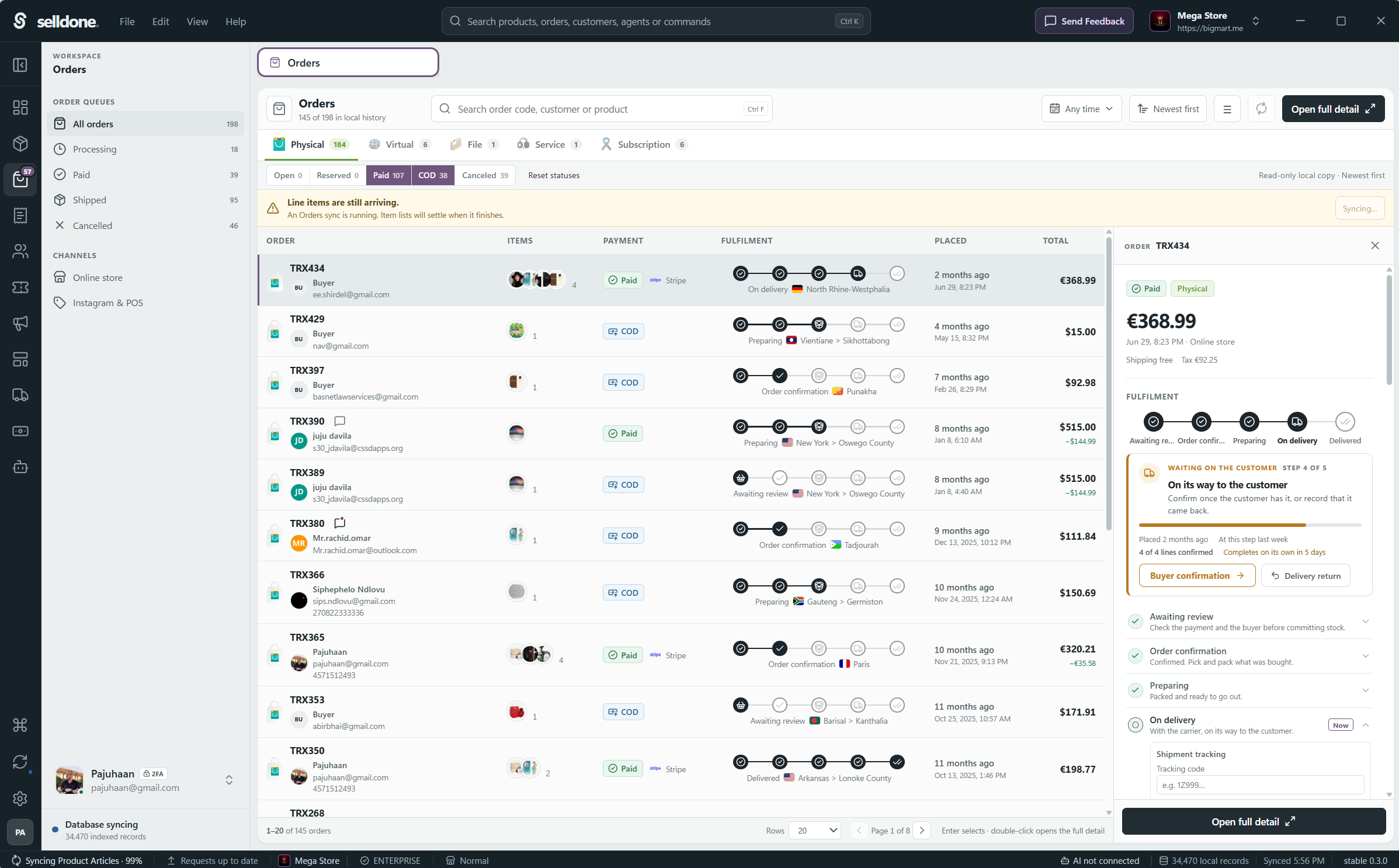The width and height of the screenshot is (1399, 868).
Task: Open the customers icon in the sidebar
Action: click(20, 251)
